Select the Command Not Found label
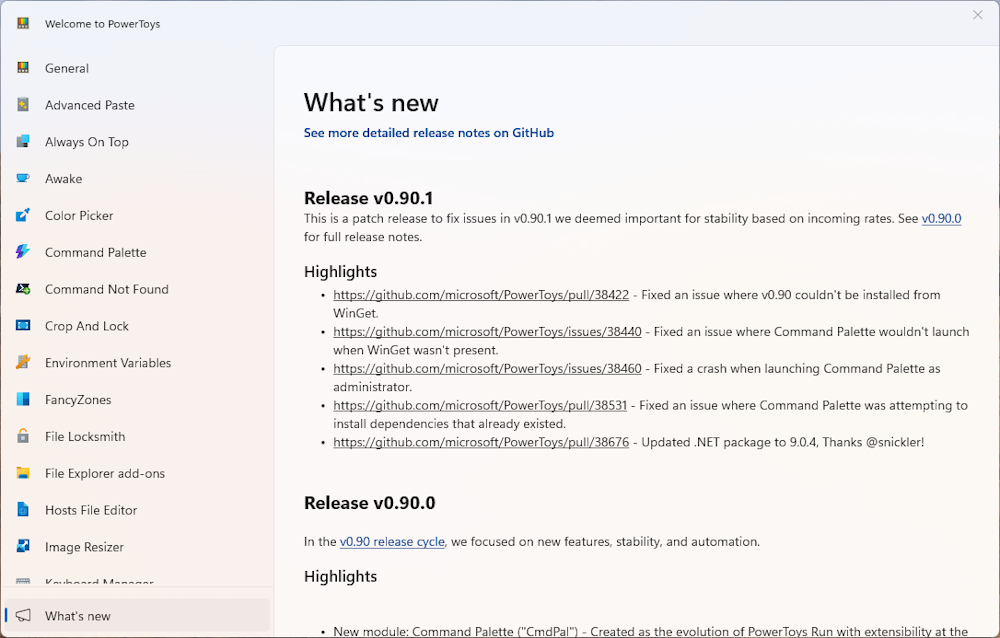 coord(107,290)
